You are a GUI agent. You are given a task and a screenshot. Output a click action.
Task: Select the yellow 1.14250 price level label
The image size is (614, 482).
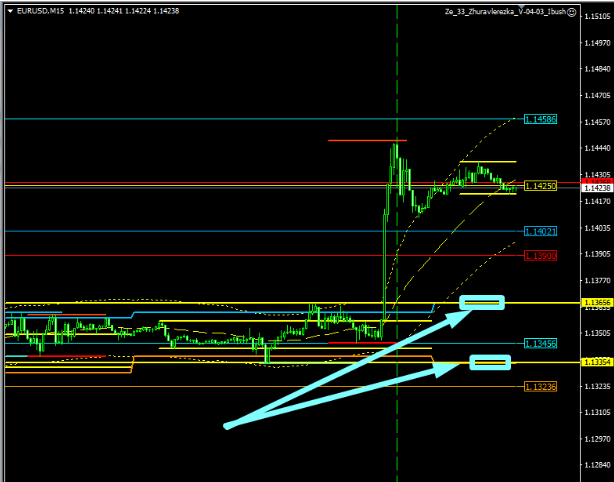(540, 186)
